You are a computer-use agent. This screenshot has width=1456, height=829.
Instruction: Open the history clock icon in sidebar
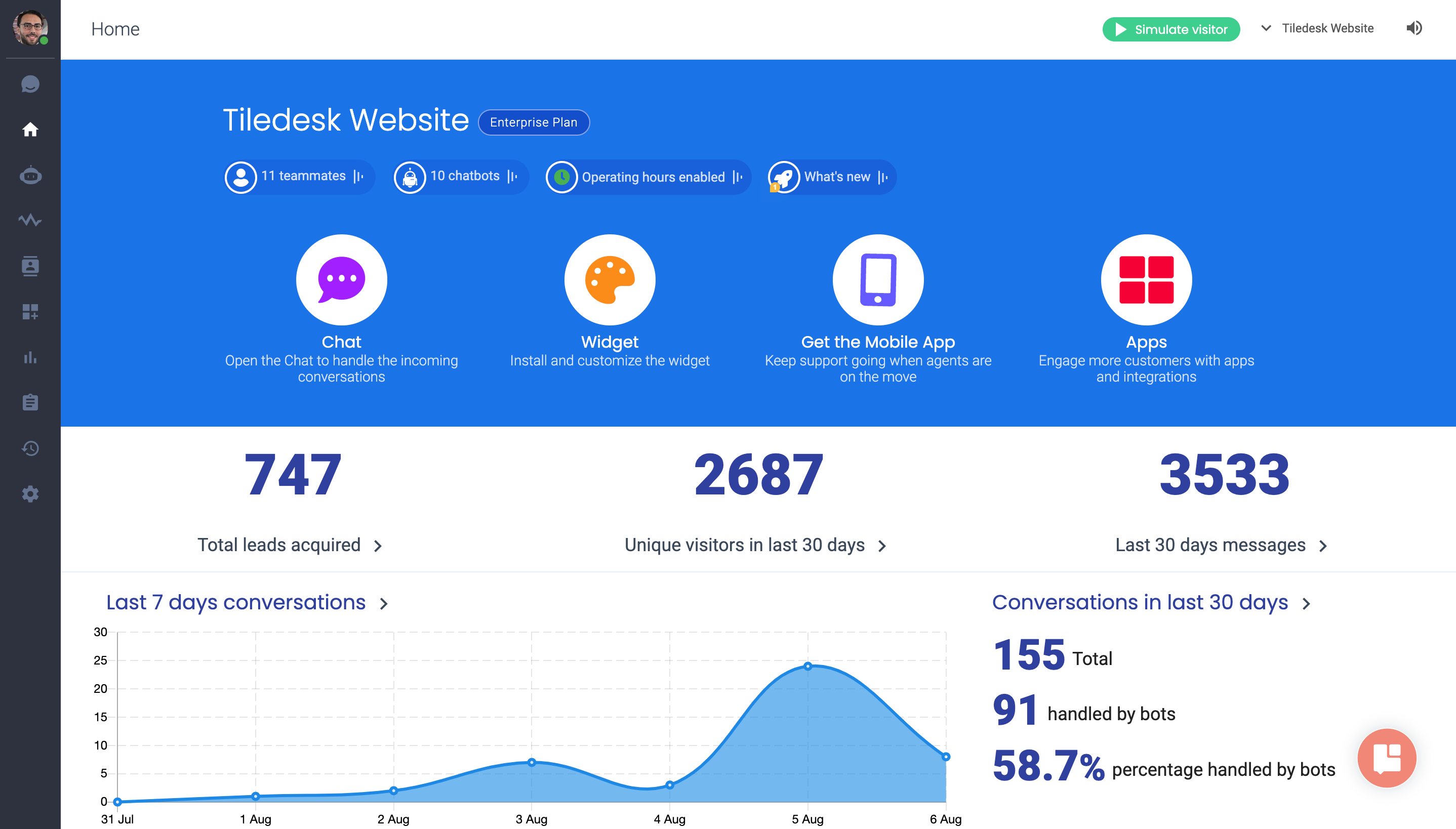pyautogui.click(x=30, y=448)
